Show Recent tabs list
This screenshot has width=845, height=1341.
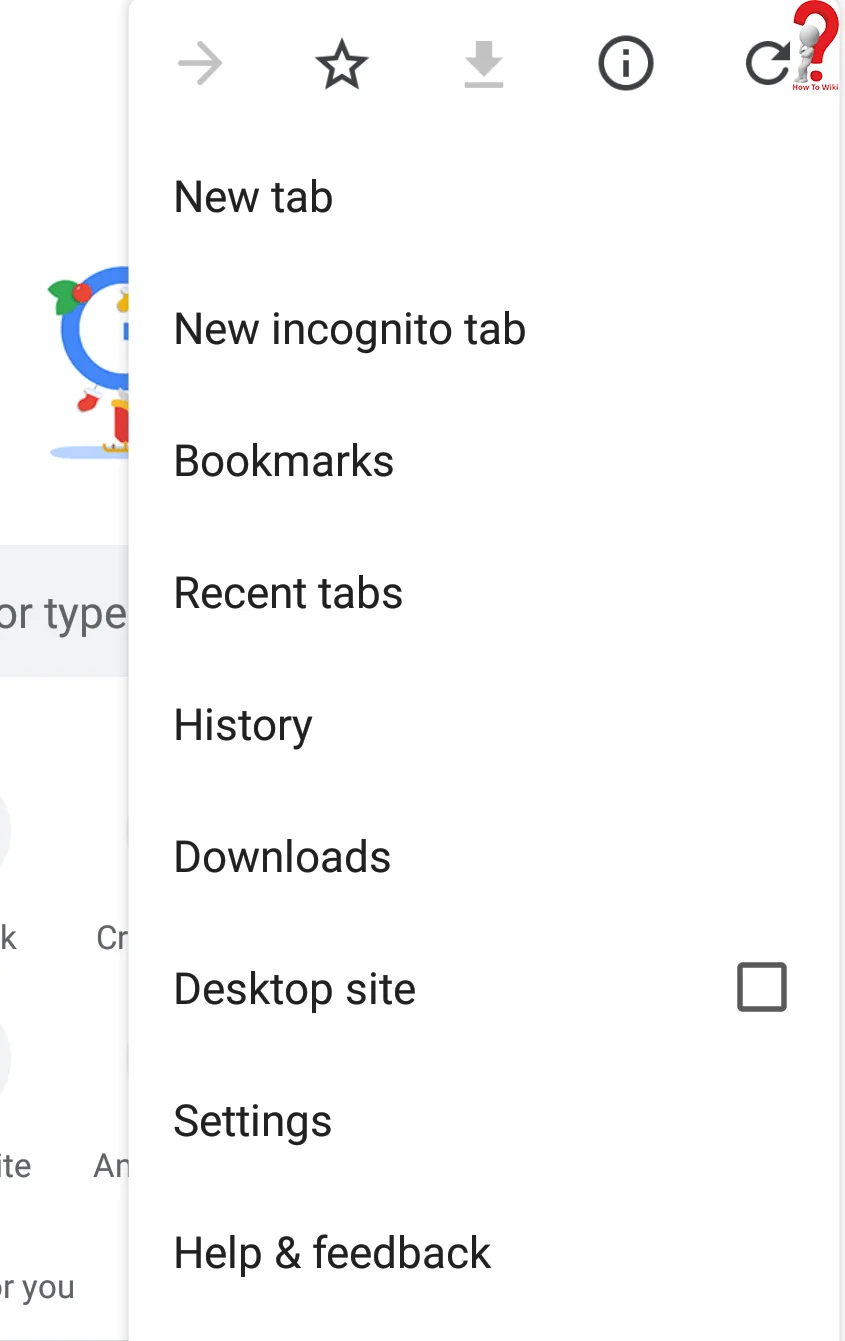click(288, 593)
